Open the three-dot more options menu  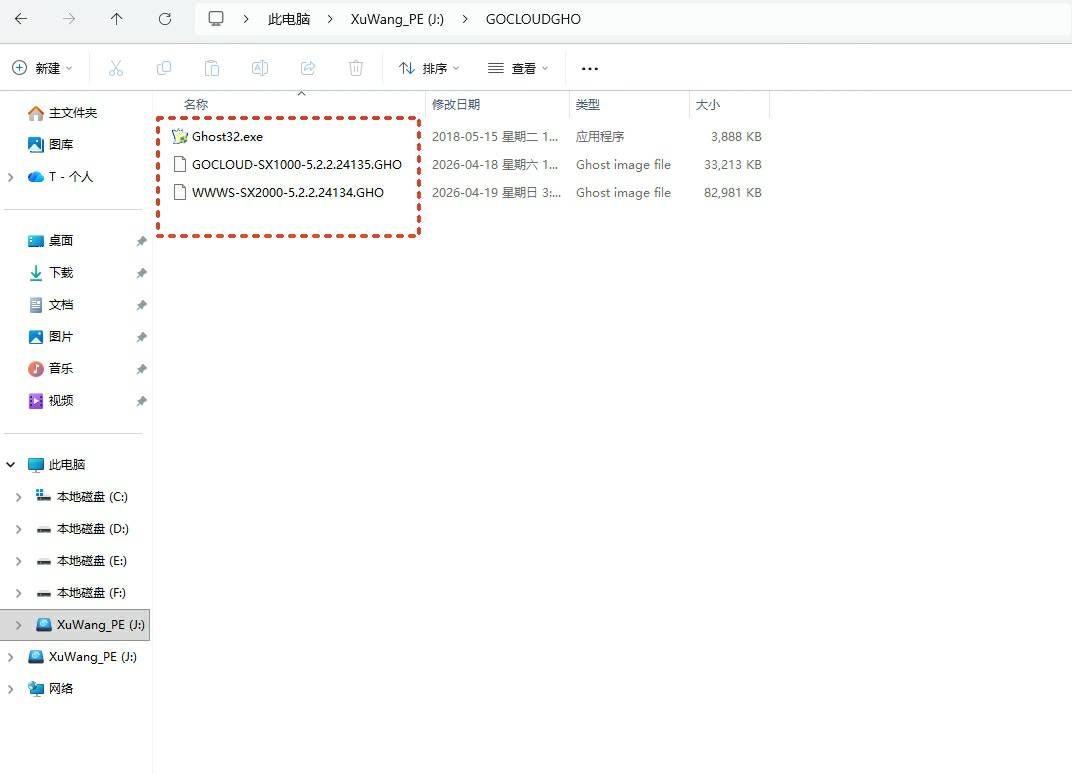(589, 68)
